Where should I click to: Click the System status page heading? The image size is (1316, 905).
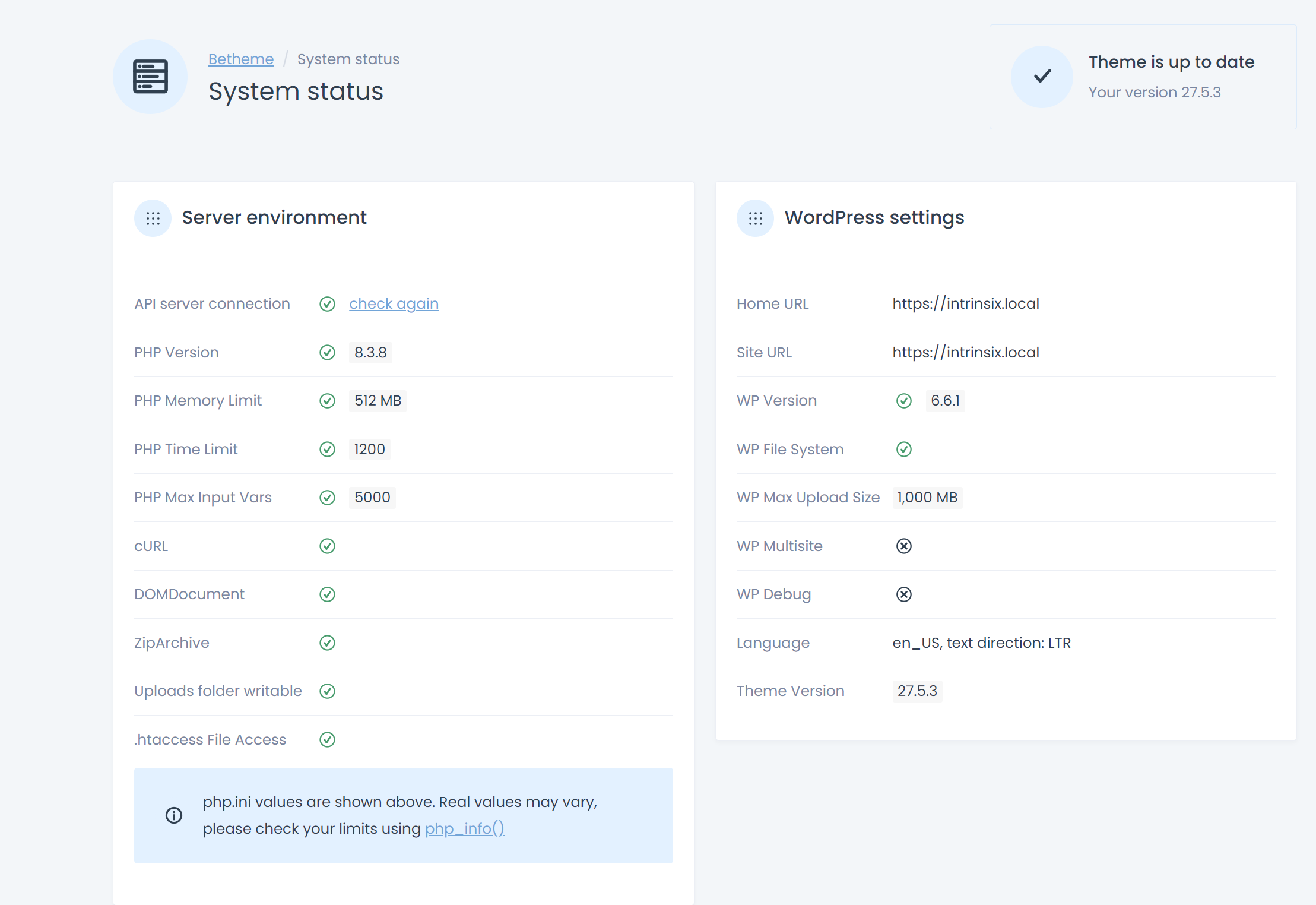click(x=296, y=91)
